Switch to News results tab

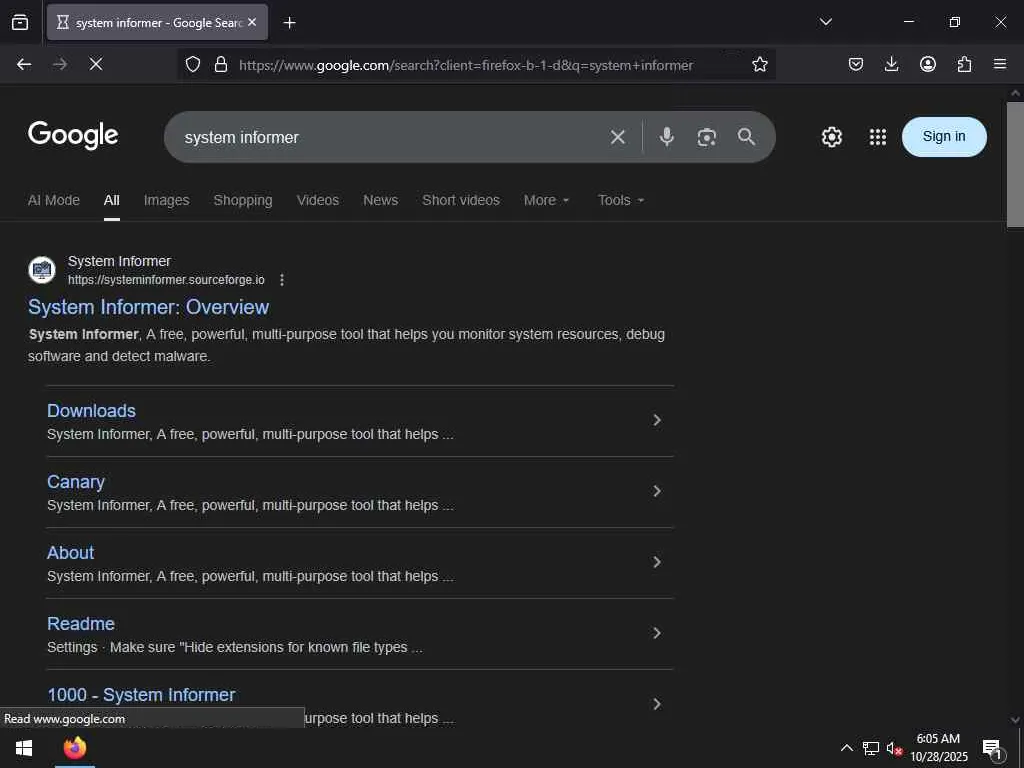[x=381, y=200]
